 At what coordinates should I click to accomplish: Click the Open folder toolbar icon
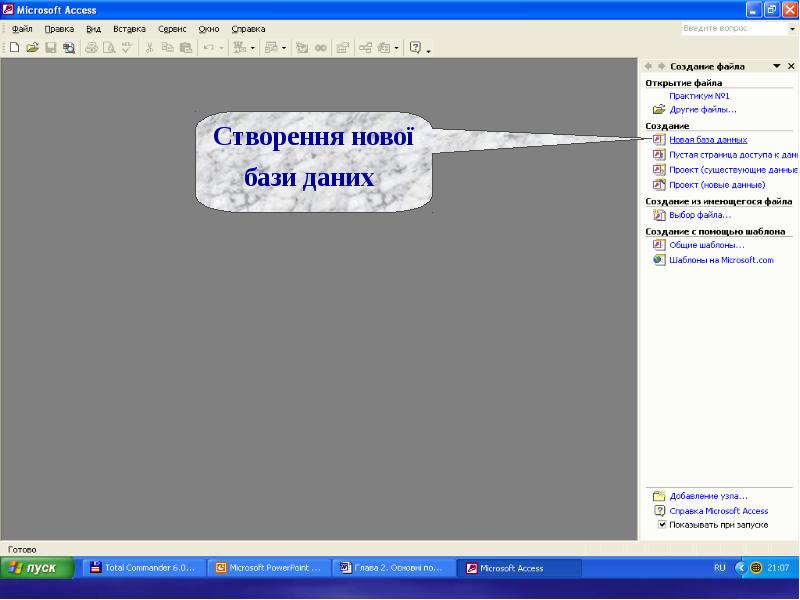[32, 47]
